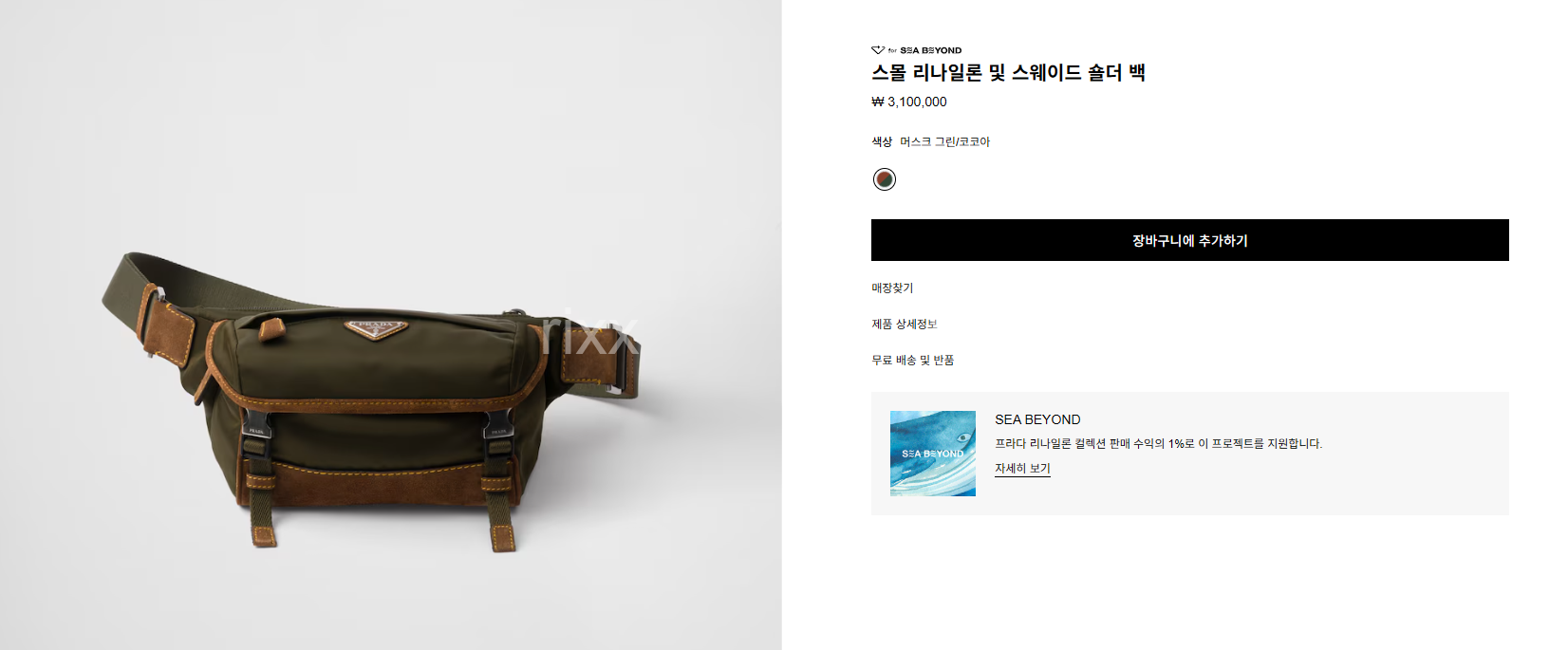The width and height of the screenshot is (1568, 650).
Task: Click the 프라다 리나일론 컬렉션 description text
Action: point(1158,443)
